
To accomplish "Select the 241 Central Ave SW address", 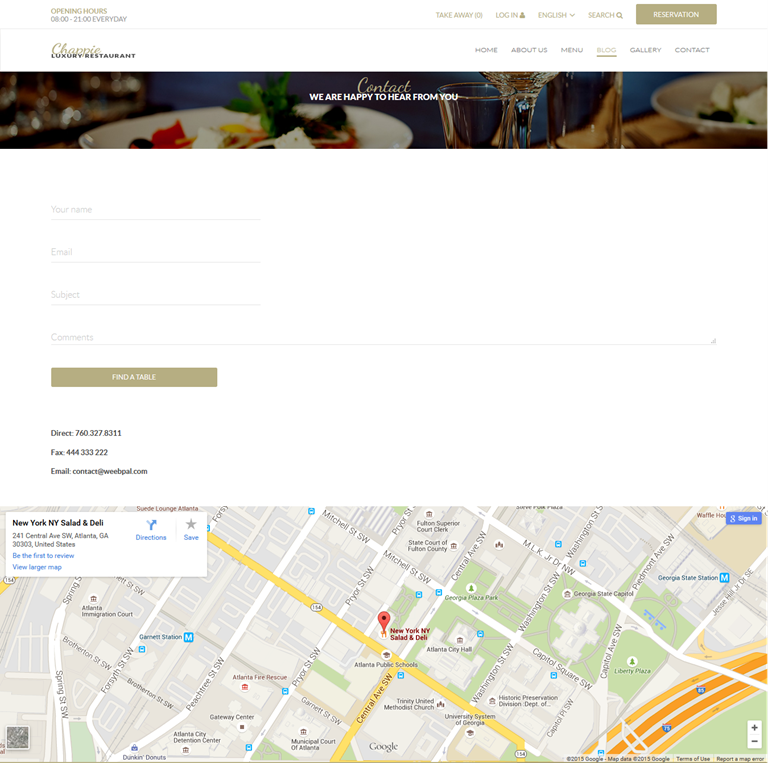I will 60,540.
